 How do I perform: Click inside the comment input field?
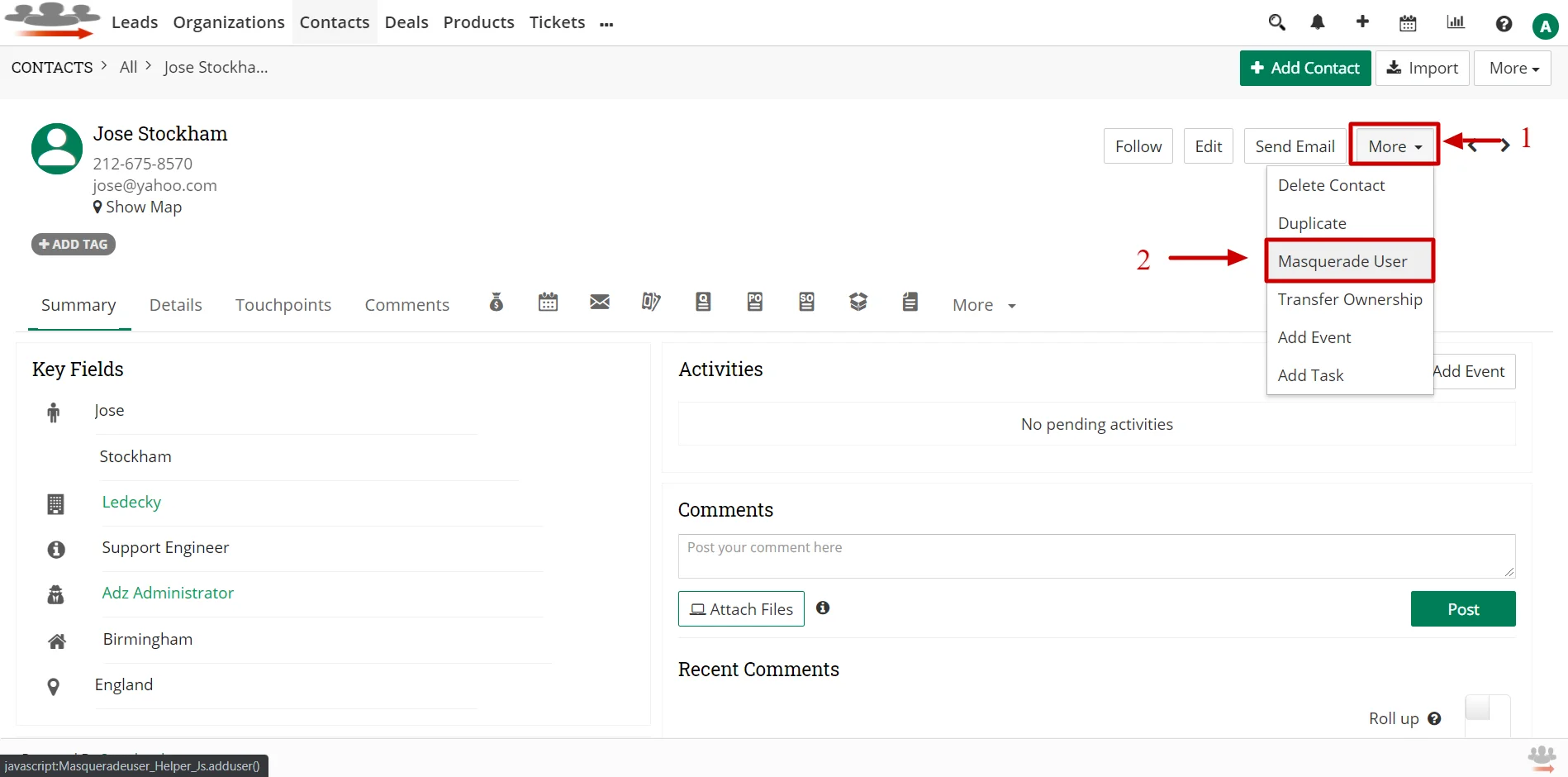(1096, 555)
